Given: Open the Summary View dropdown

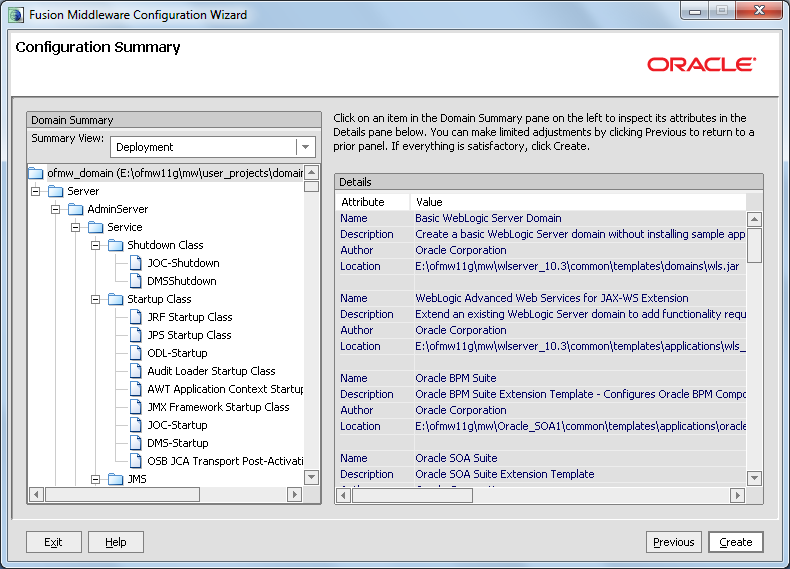Looking at the screenshot, I should [305, 147].
